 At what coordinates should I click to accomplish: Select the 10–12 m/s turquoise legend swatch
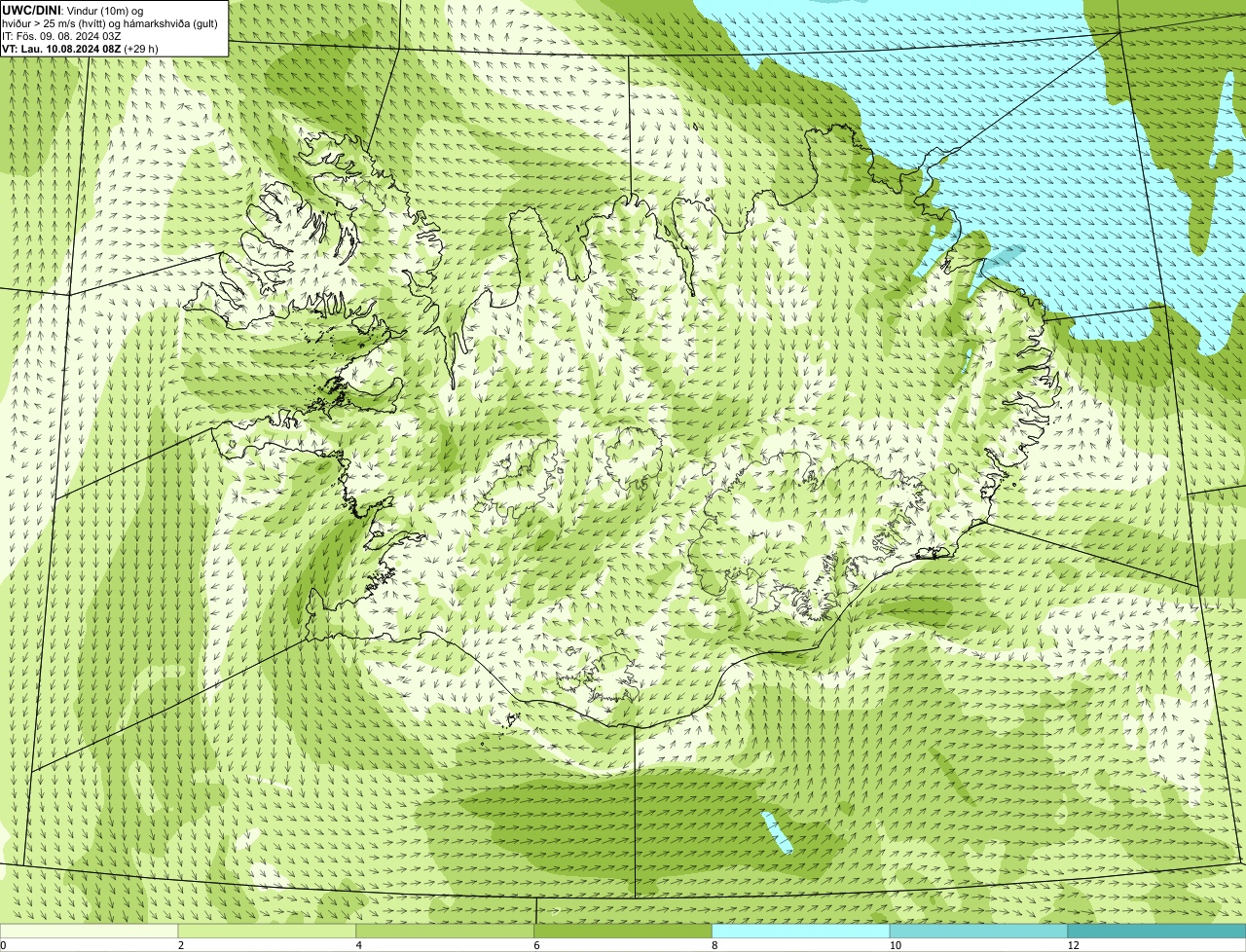pyautogui.click(x=978, y=931)
